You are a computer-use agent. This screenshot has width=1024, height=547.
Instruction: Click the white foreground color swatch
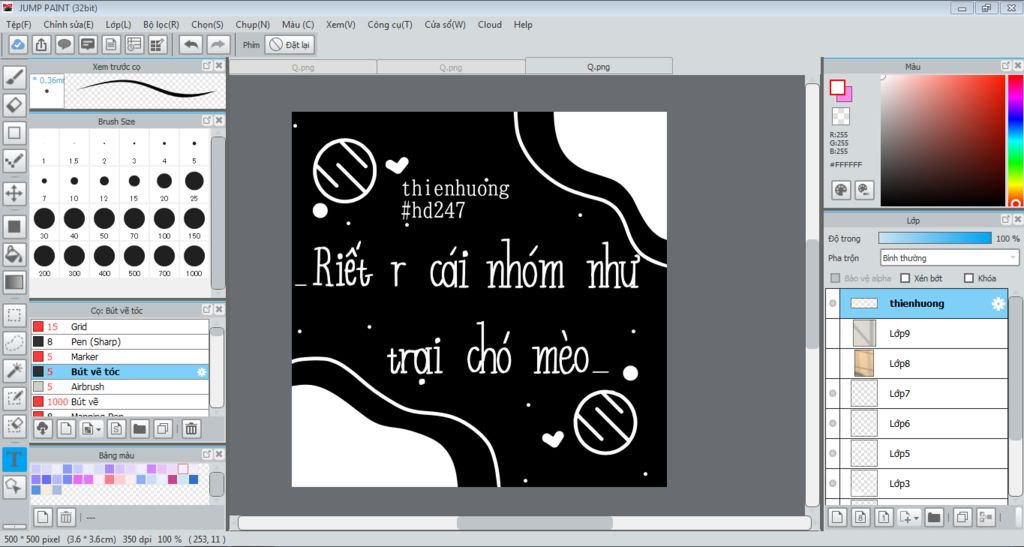[x=837, y=87]
